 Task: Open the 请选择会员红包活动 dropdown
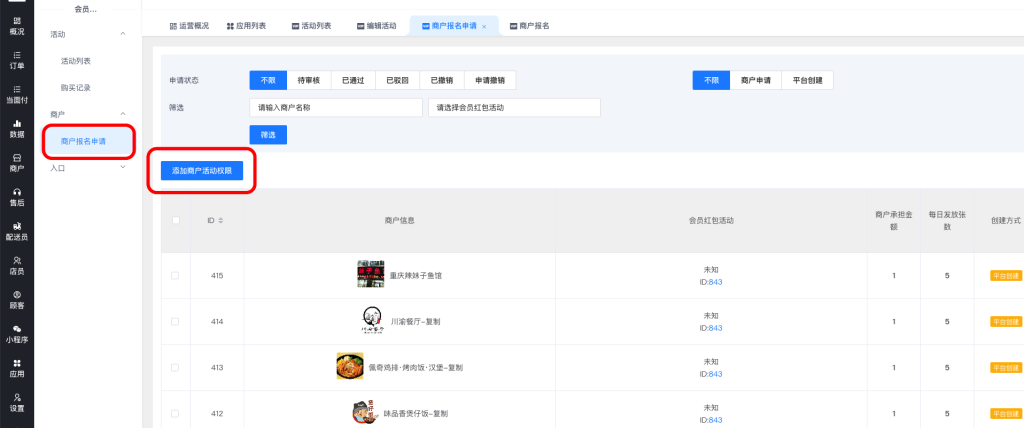click(x=513, y=107)
